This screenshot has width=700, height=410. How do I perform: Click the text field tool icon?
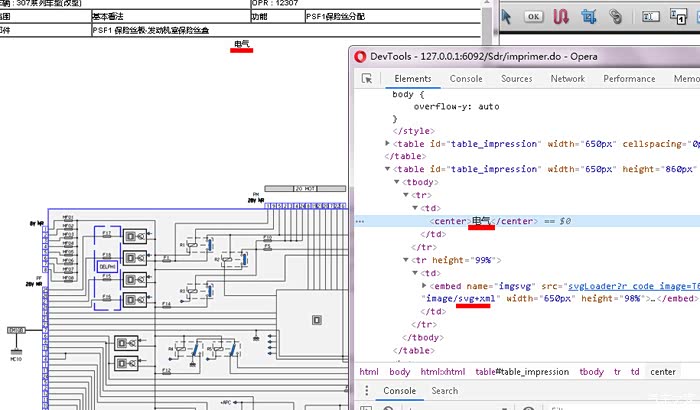[x=650, y=16]
